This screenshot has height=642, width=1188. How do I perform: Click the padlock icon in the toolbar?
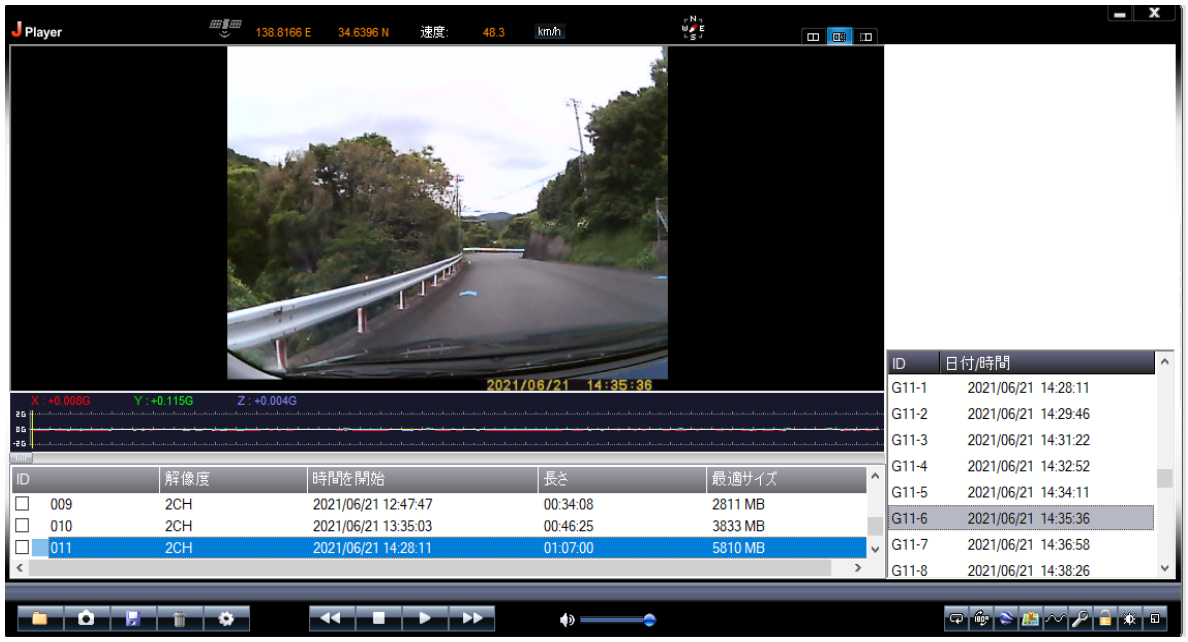pyautogui.click(x=1105, y=619)
